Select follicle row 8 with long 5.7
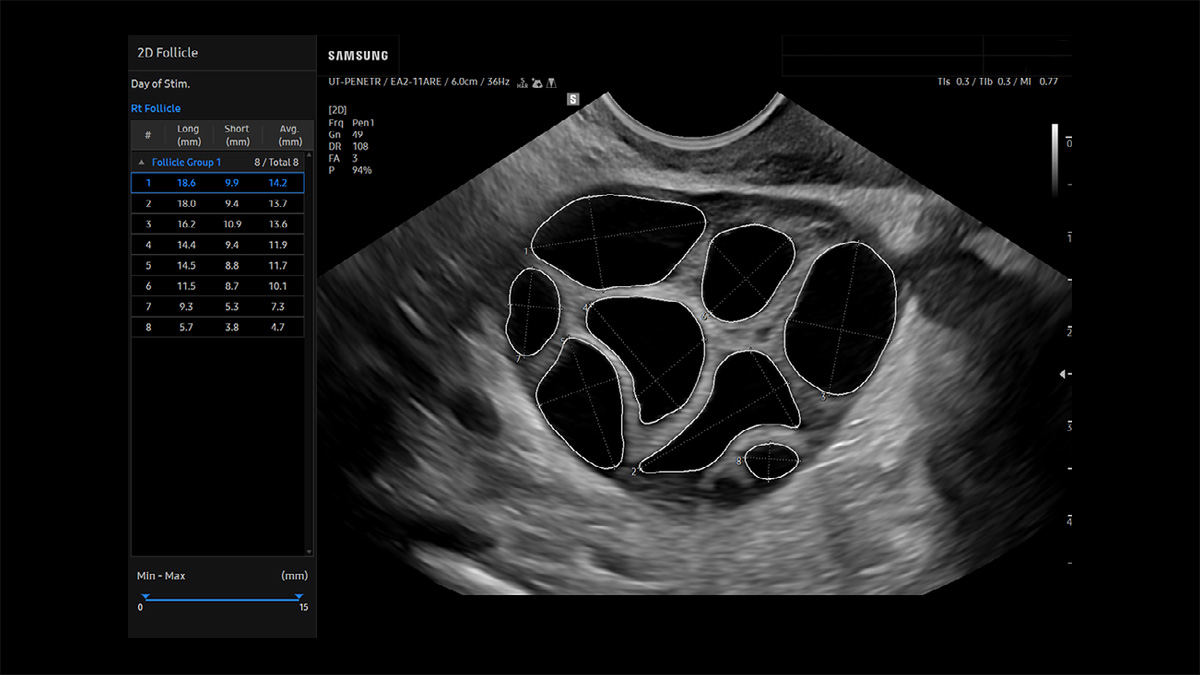1200x675 pixels. (x=217, y=327)
